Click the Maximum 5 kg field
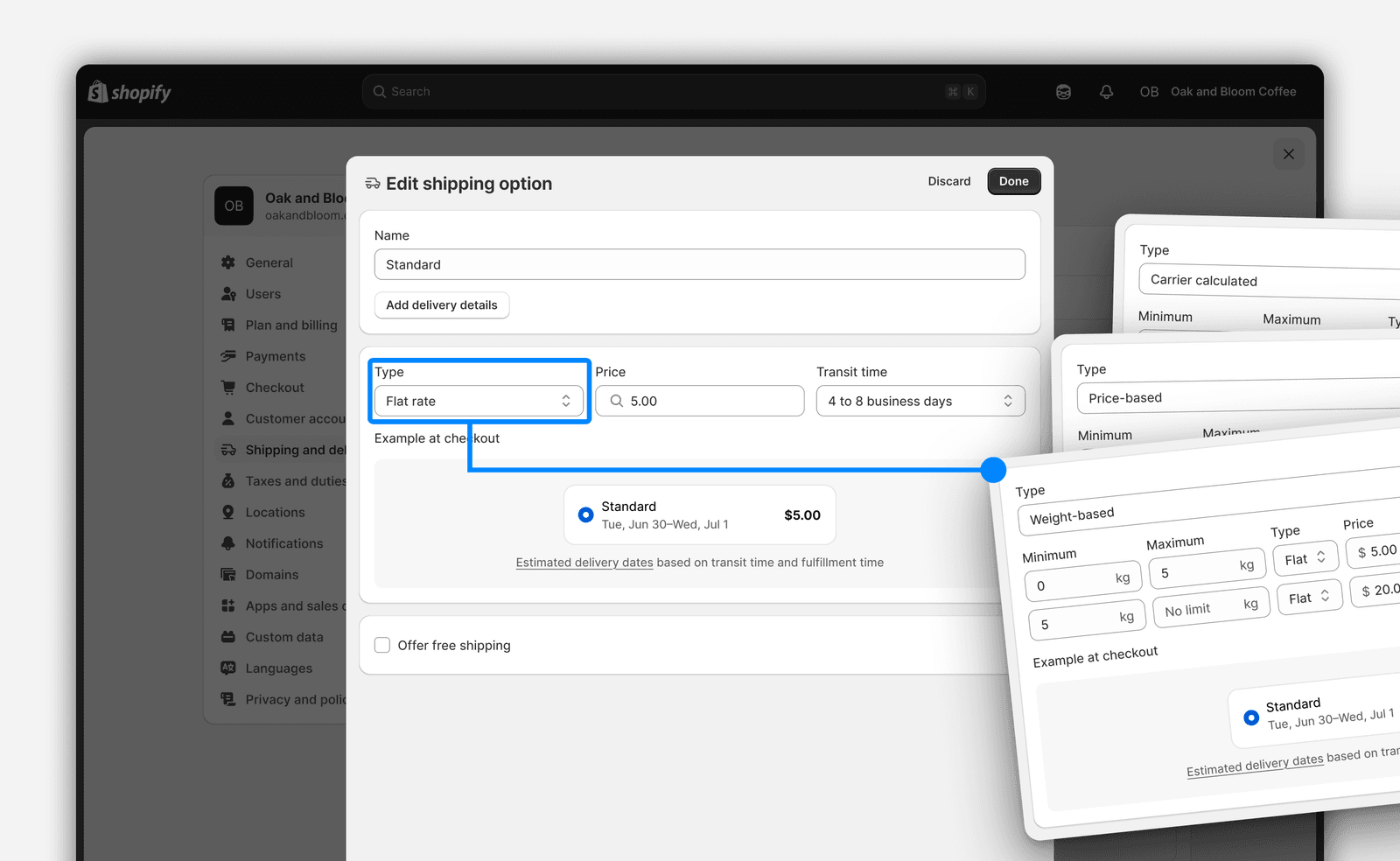This screenshot has height=861, width=1400. [1208, 569]
